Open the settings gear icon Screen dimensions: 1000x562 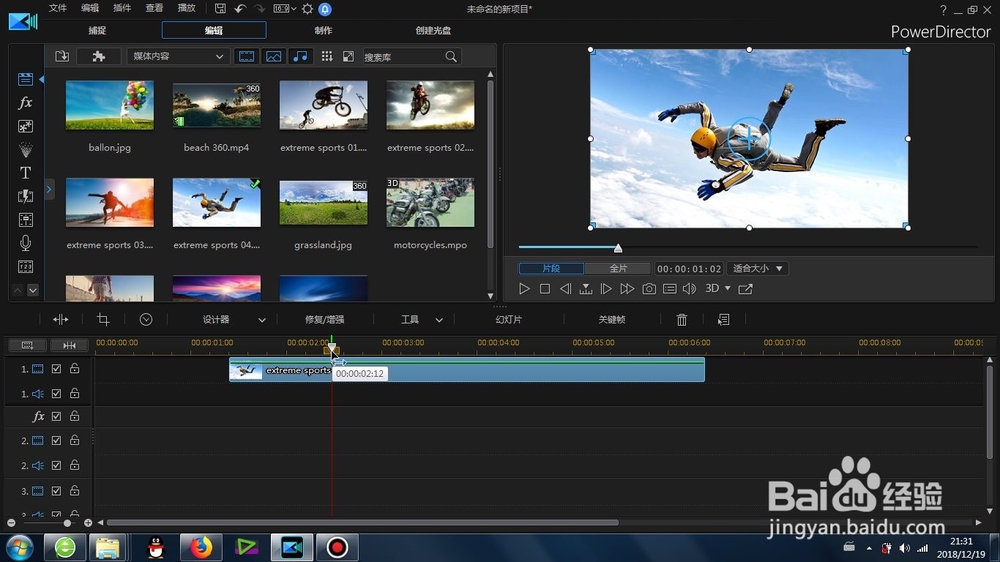307,9
